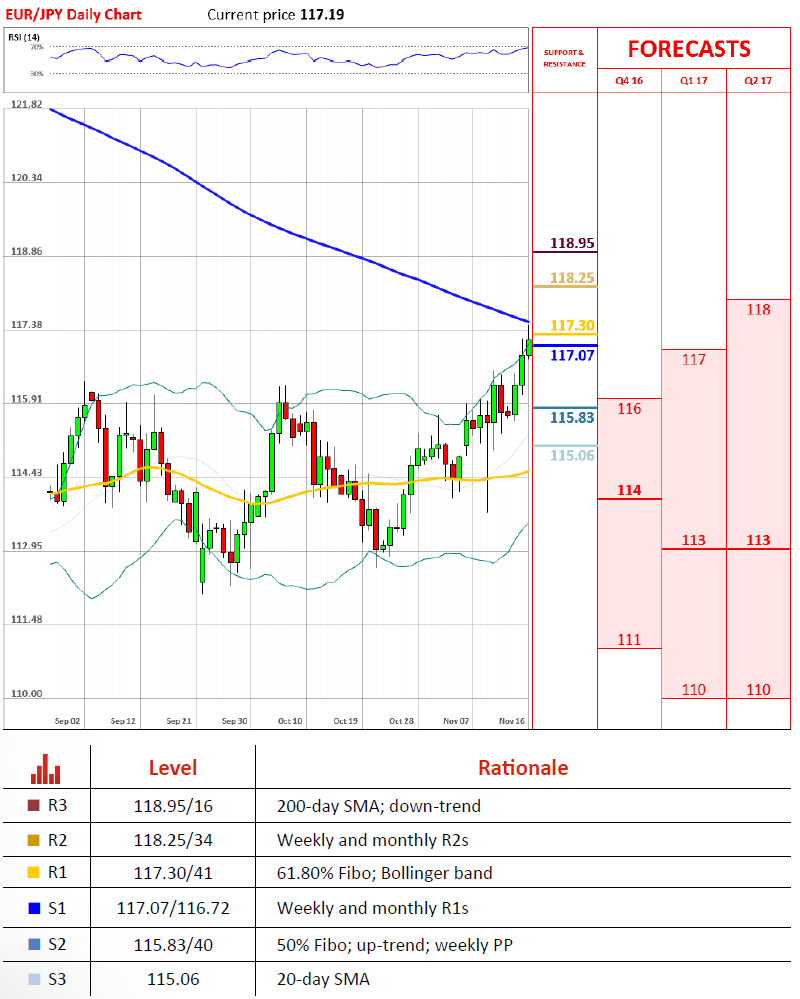The width and height of the screenshot is (800, 999).
Task: Click the Q2 17 forecast value 118
Action: coord(759,310)
